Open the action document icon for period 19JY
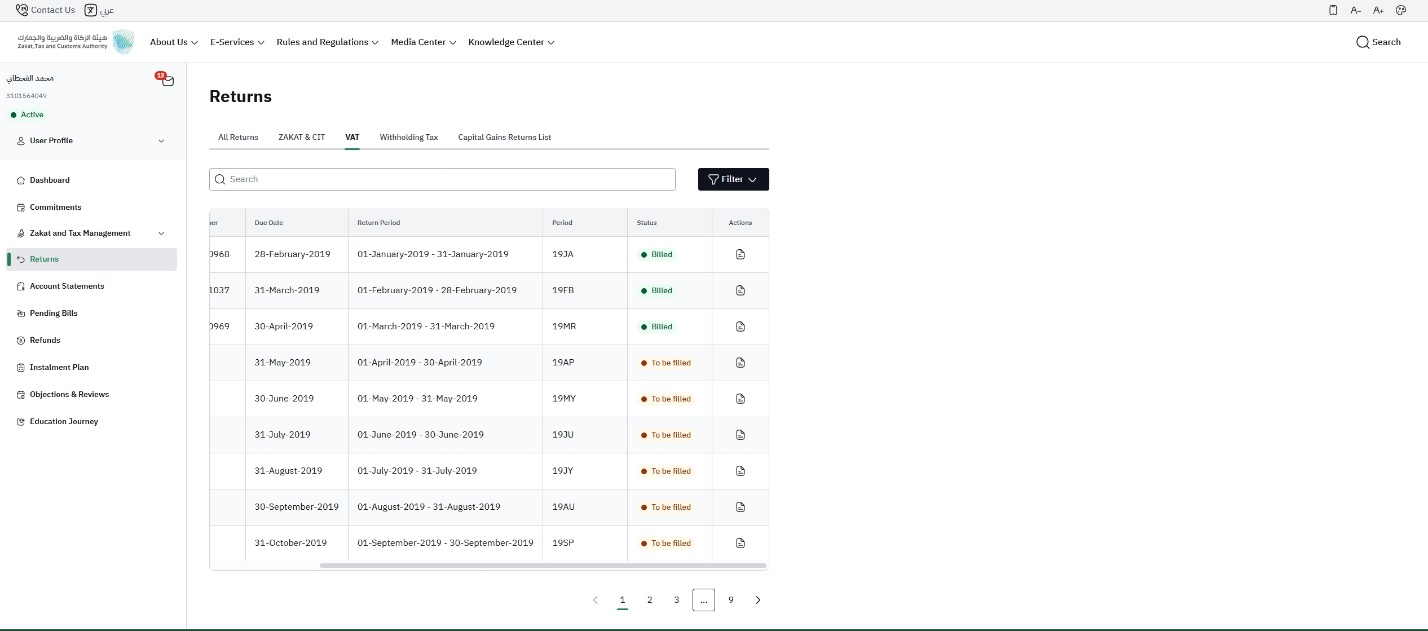This screenshot has height=631, width=1428. (x=740, y=471)
